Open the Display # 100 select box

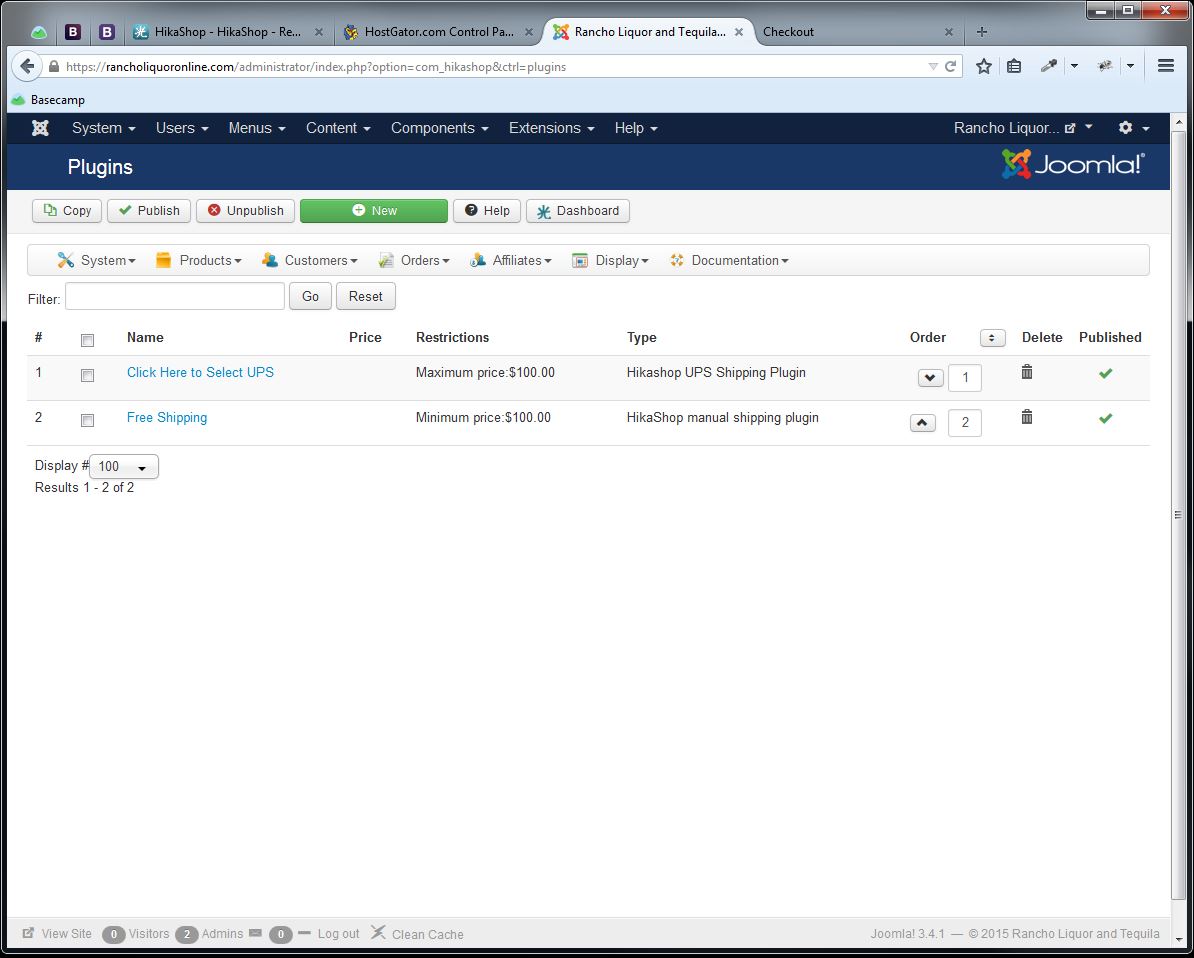coord(123,467)
